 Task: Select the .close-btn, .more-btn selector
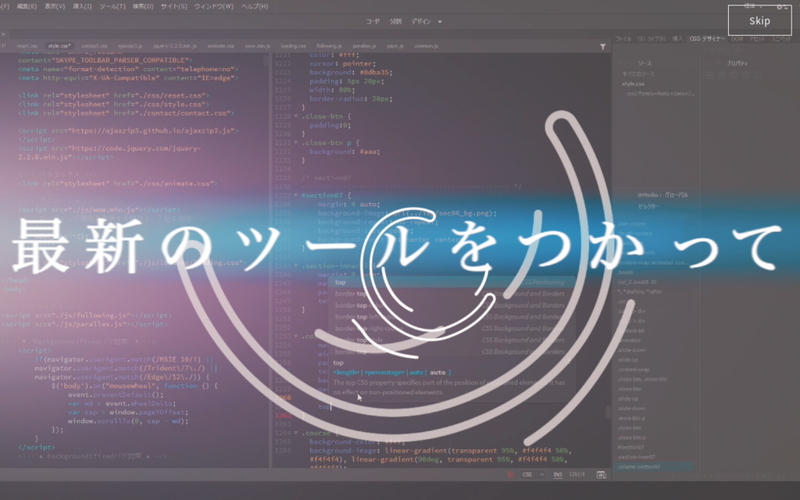642,379
